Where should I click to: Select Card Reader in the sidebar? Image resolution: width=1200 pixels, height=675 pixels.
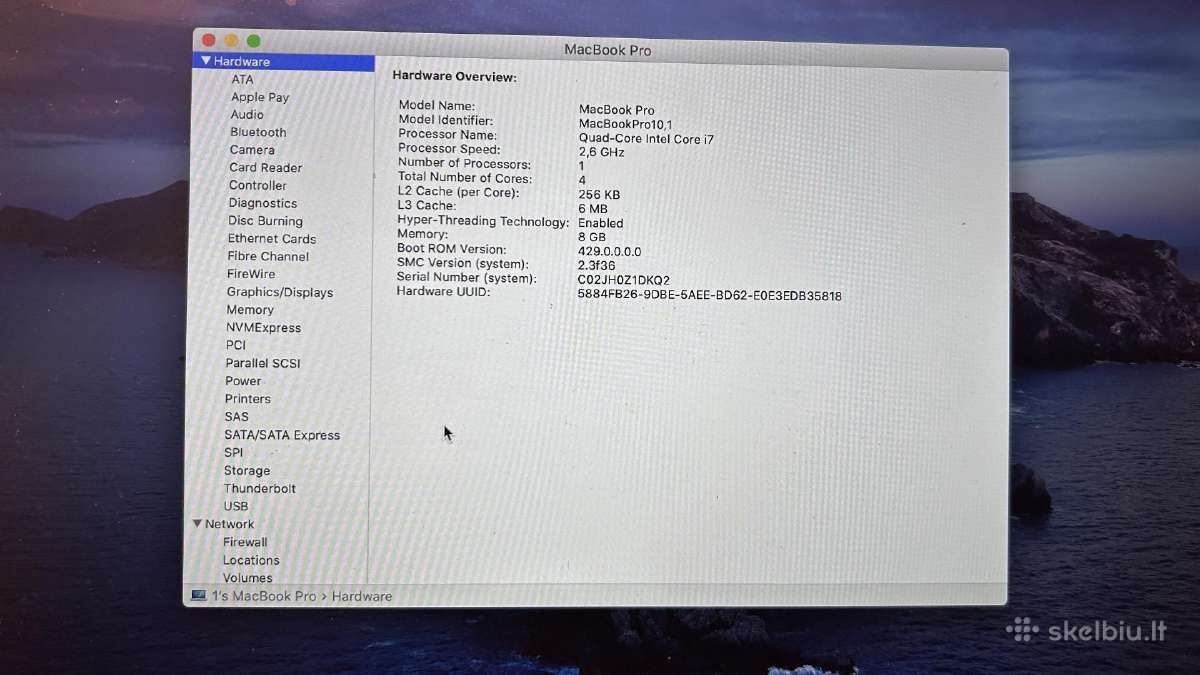pos(265,168)
